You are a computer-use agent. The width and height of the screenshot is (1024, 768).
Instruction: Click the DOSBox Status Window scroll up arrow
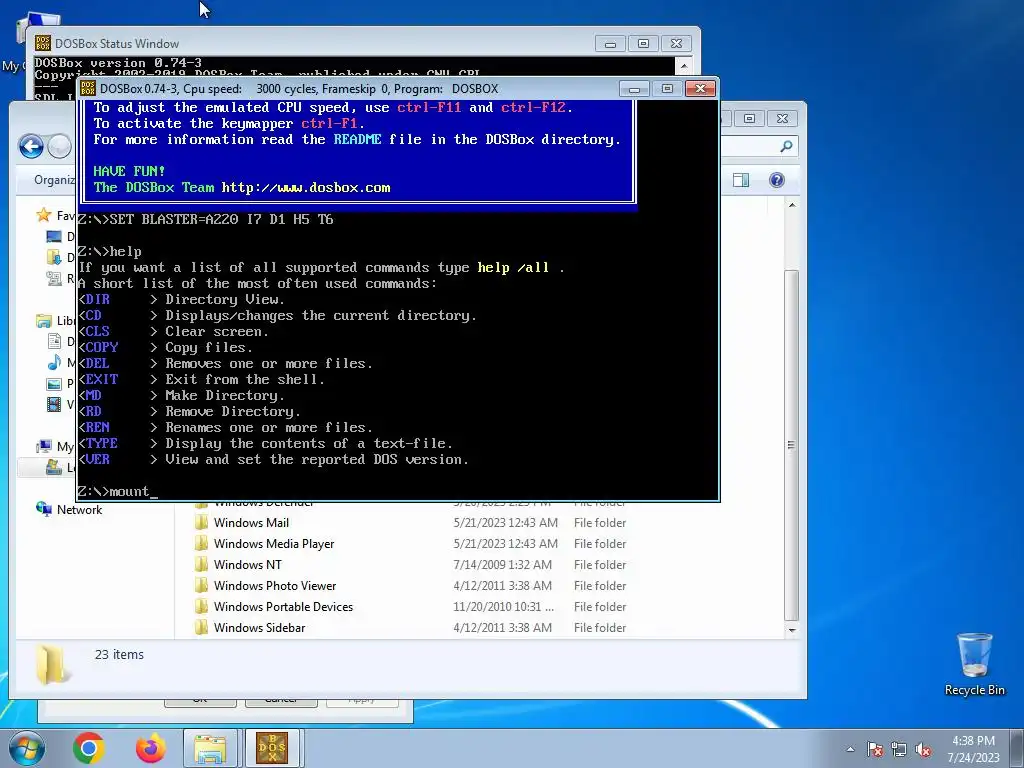pos(683,65)
